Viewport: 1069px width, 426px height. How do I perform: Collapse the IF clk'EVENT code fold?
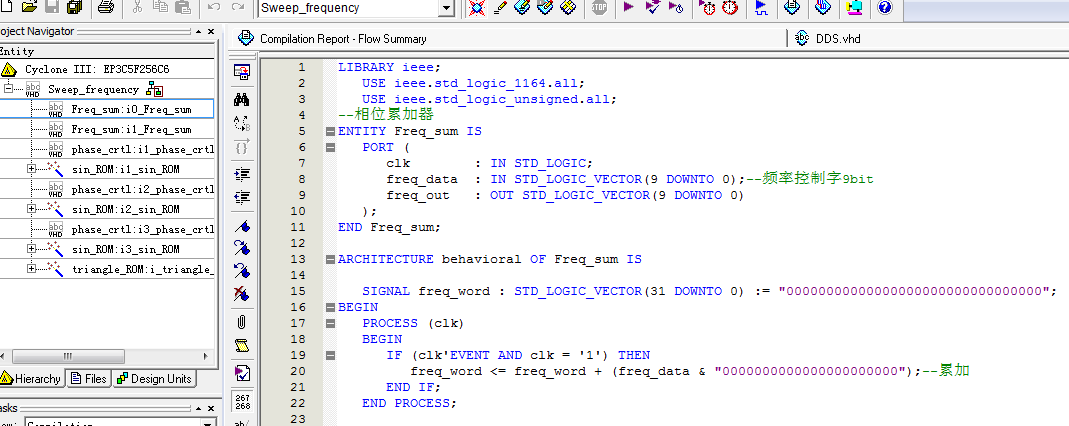coord(331,355)
